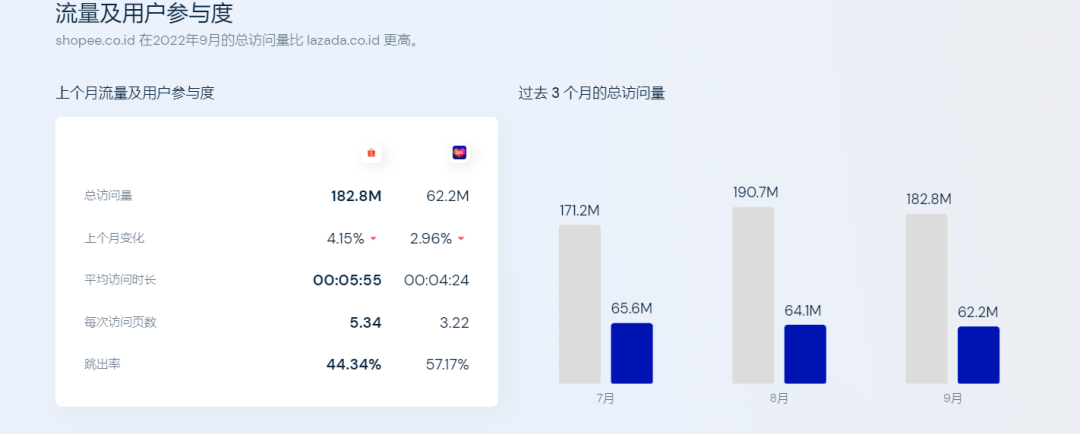Click the 9月 axis label

coord(953,399)
